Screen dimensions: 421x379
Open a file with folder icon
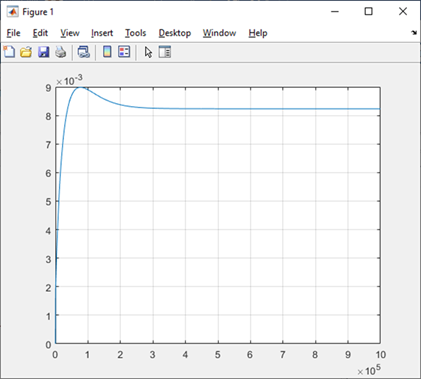point(26,52)
